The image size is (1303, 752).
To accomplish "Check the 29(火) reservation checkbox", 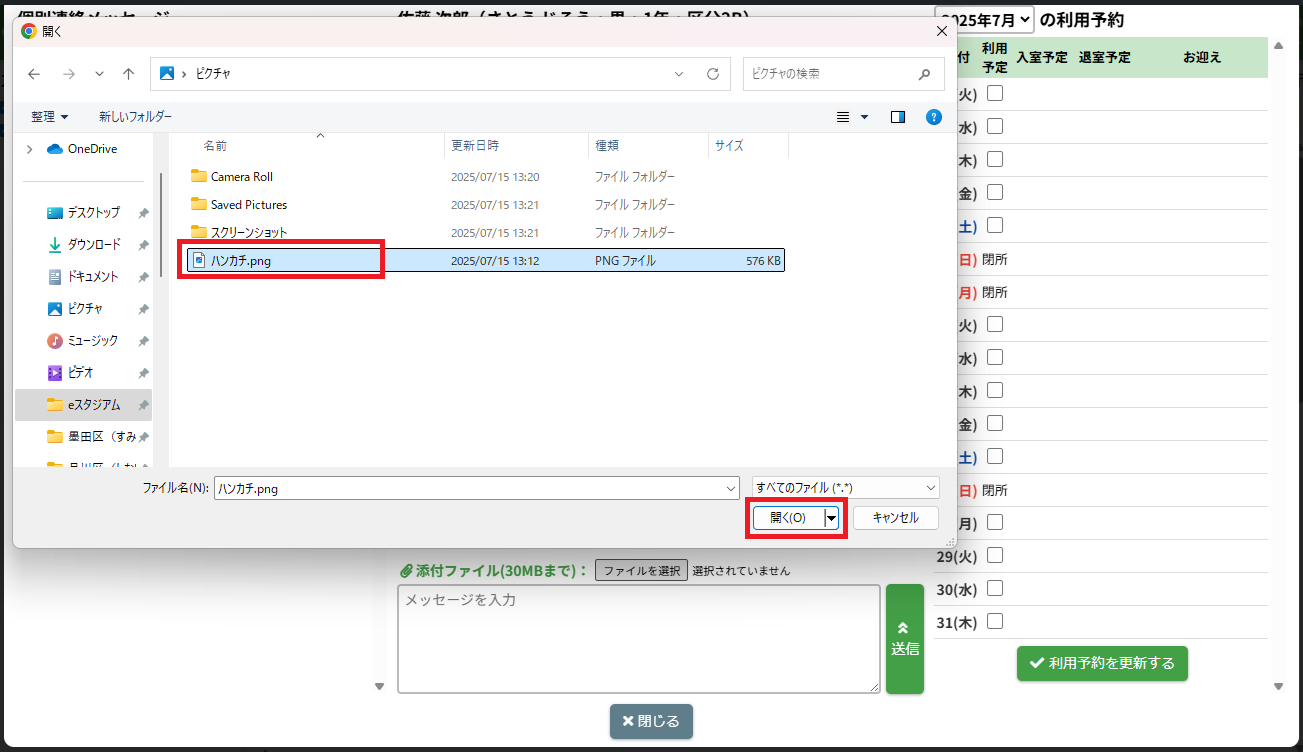I will (x=995, y=555).
